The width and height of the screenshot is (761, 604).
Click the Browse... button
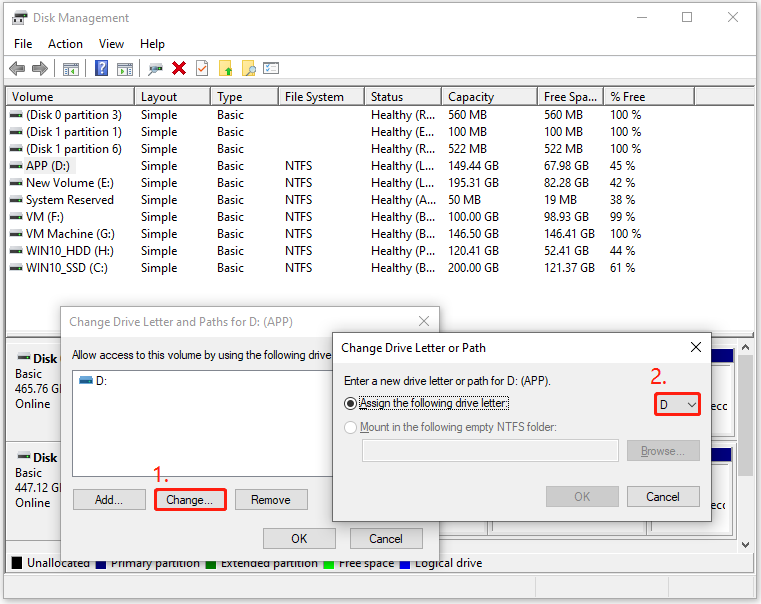(x=663, y=451)
